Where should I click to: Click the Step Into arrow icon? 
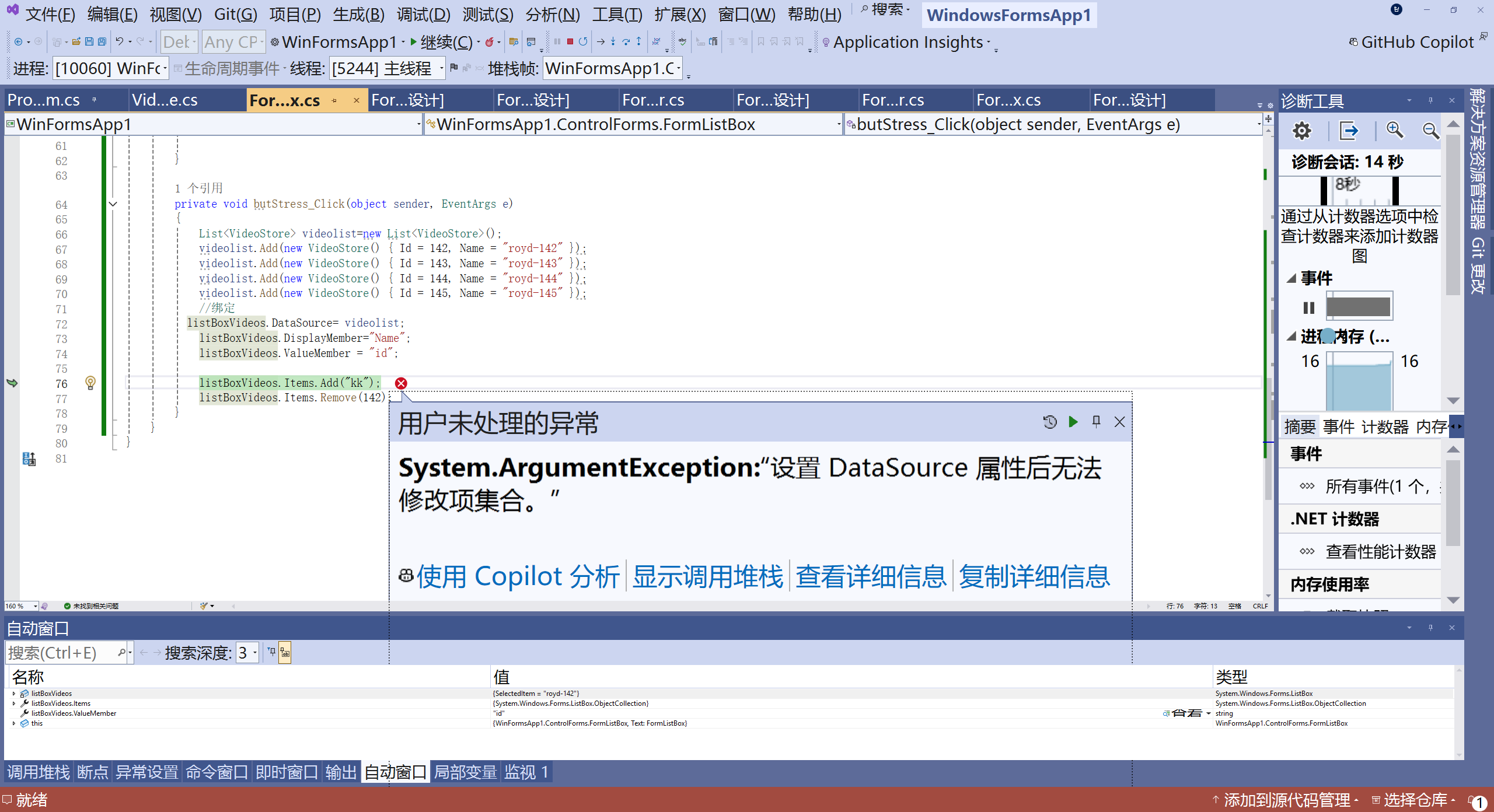click(x=613, y=41)
